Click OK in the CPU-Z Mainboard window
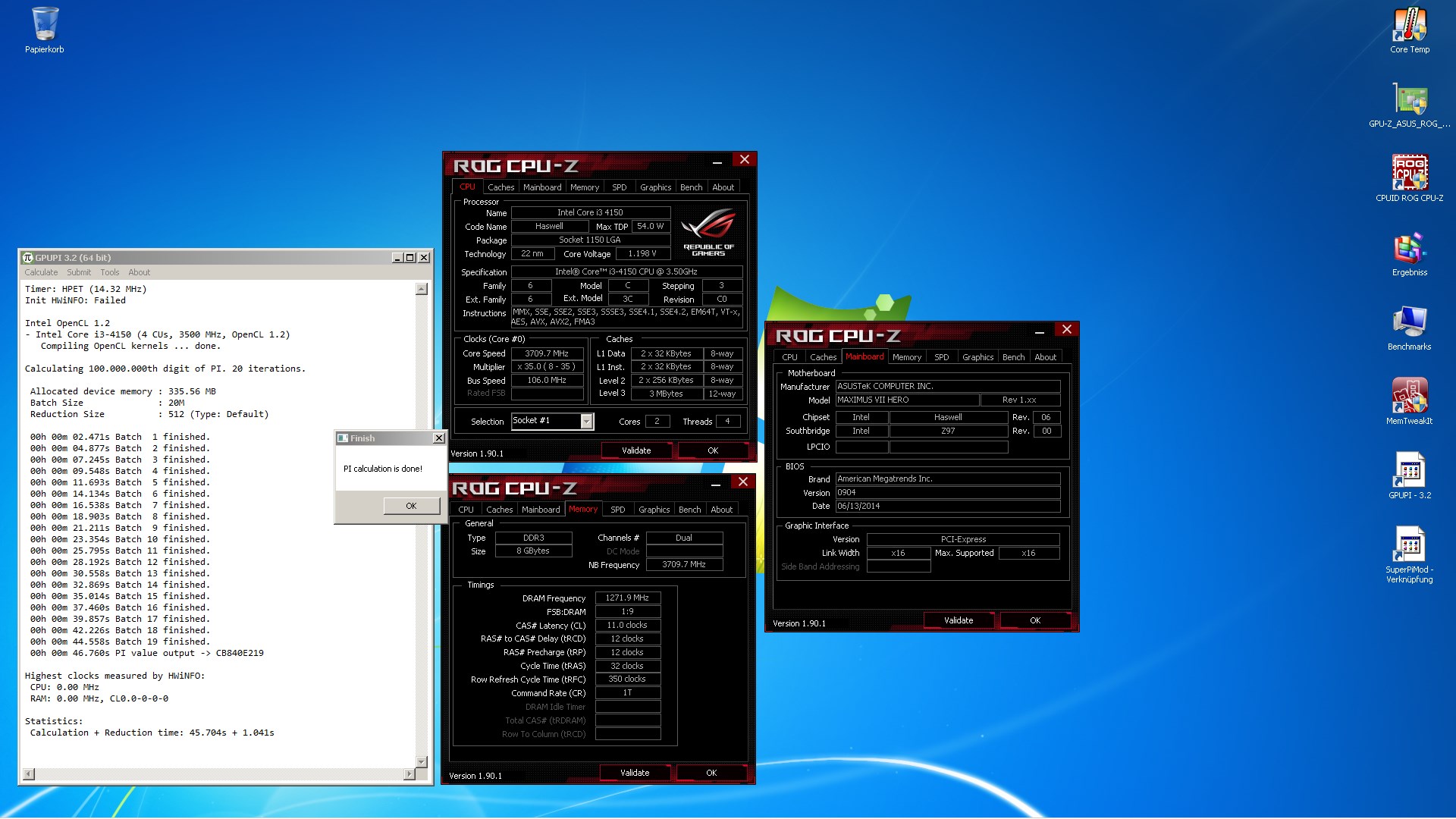The height and width of the screenshot is (819, 1456). pos(1035,620)
